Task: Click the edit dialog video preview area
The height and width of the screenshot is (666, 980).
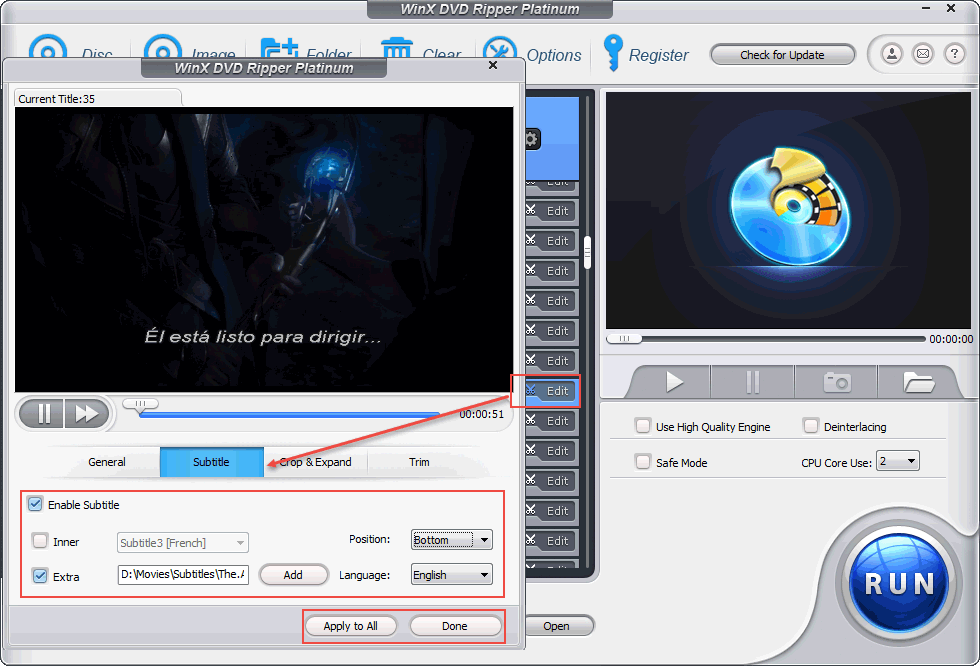Action: point(264,249)
